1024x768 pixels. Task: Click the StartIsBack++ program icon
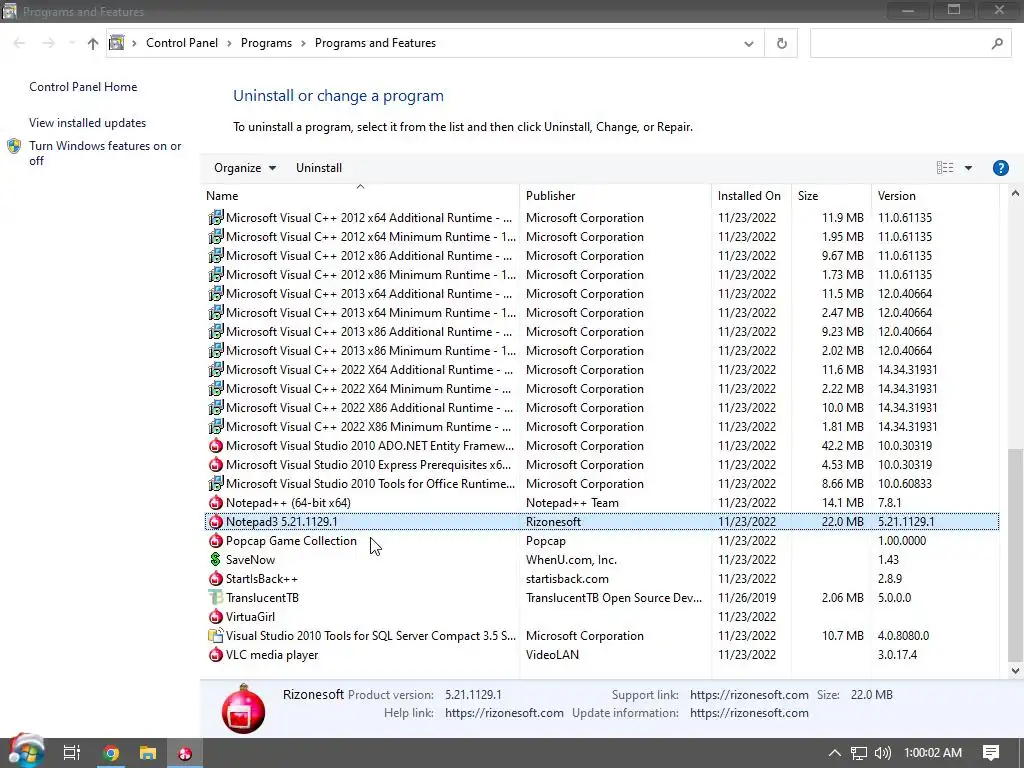coord(216,579)
